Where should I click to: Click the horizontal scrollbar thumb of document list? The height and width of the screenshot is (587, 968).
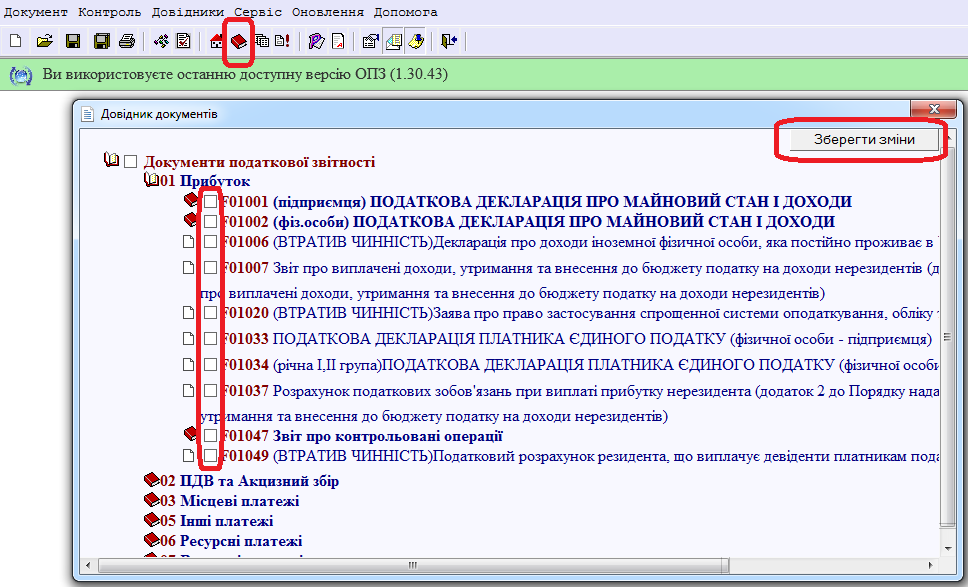tap(411, 567)
